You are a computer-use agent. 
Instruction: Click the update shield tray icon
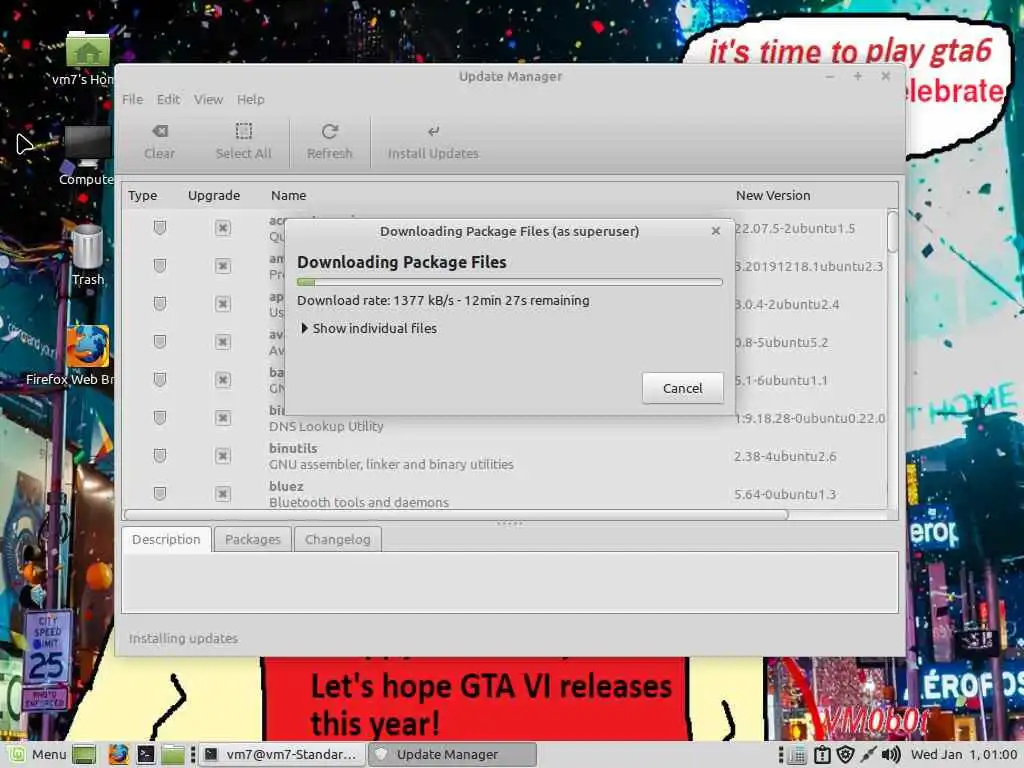[x=846, y=755]
